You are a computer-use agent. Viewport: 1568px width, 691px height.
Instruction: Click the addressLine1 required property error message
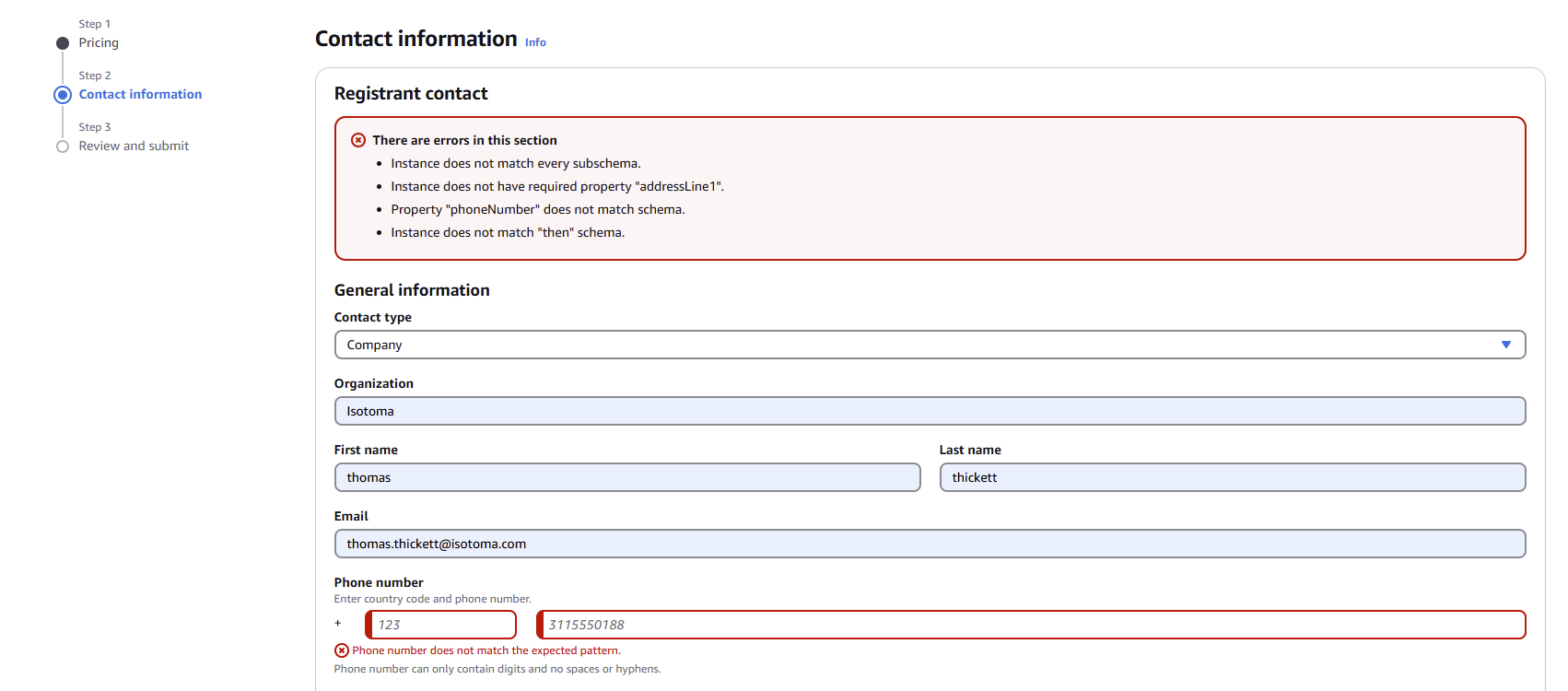point(557,186)
